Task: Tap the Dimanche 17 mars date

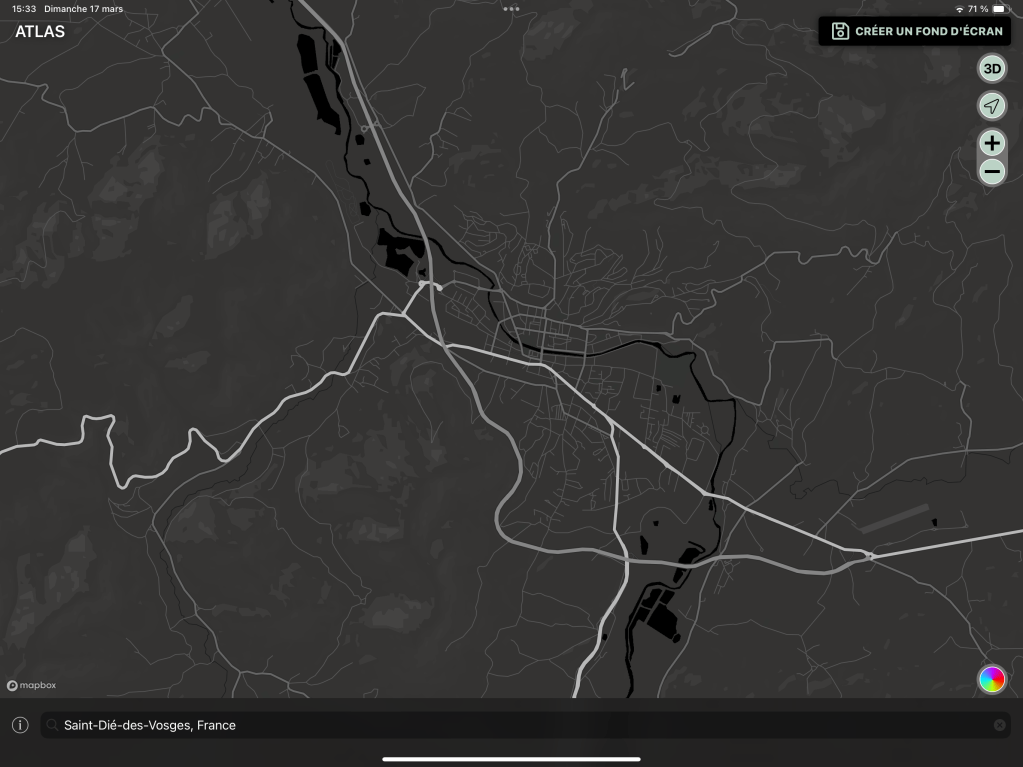Action: point(84,9)
